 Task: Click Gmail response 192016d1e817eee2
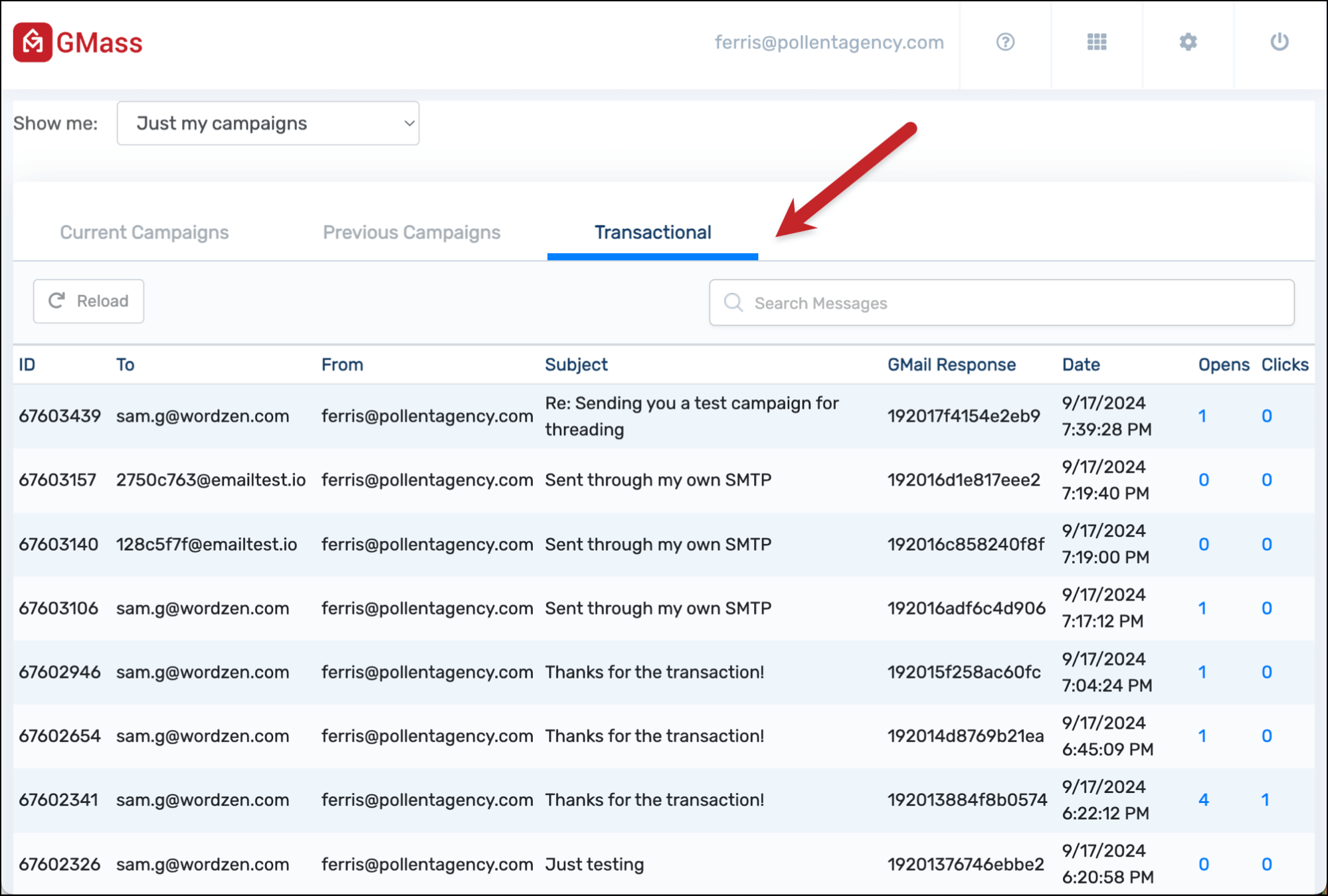[964, 480]
